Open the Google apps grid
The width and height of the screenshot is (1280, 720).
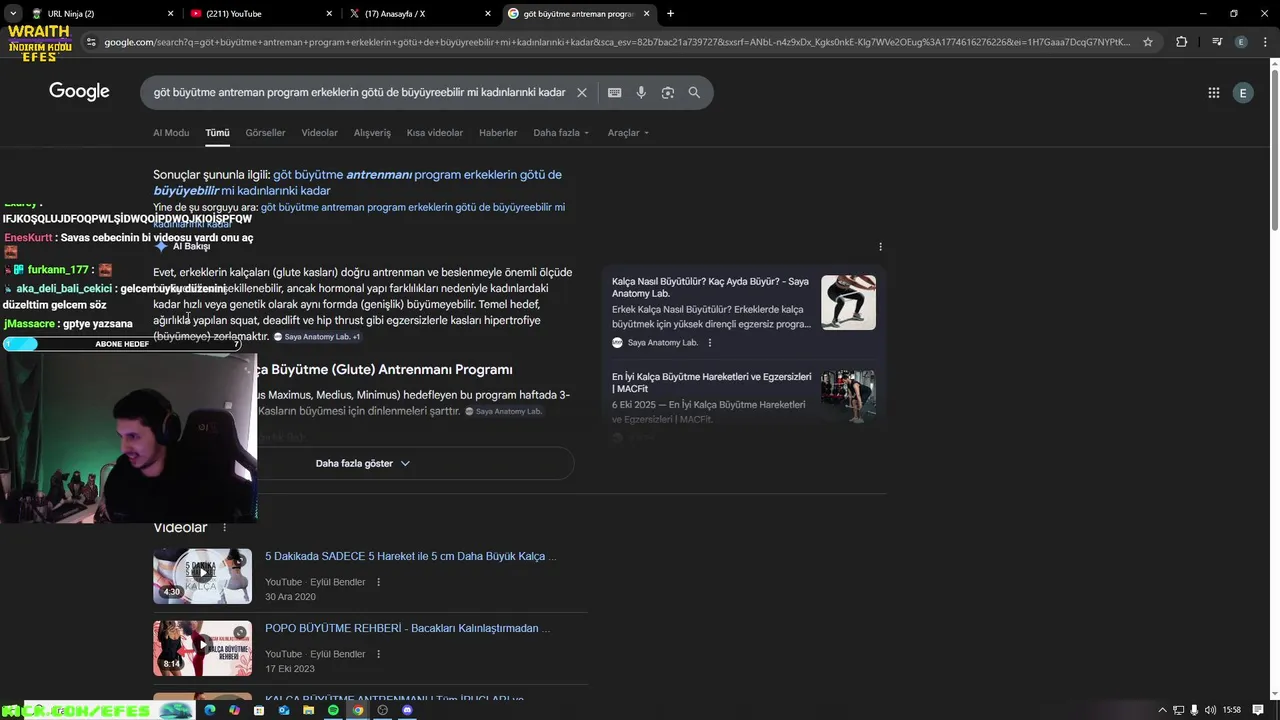point(1214,93)
